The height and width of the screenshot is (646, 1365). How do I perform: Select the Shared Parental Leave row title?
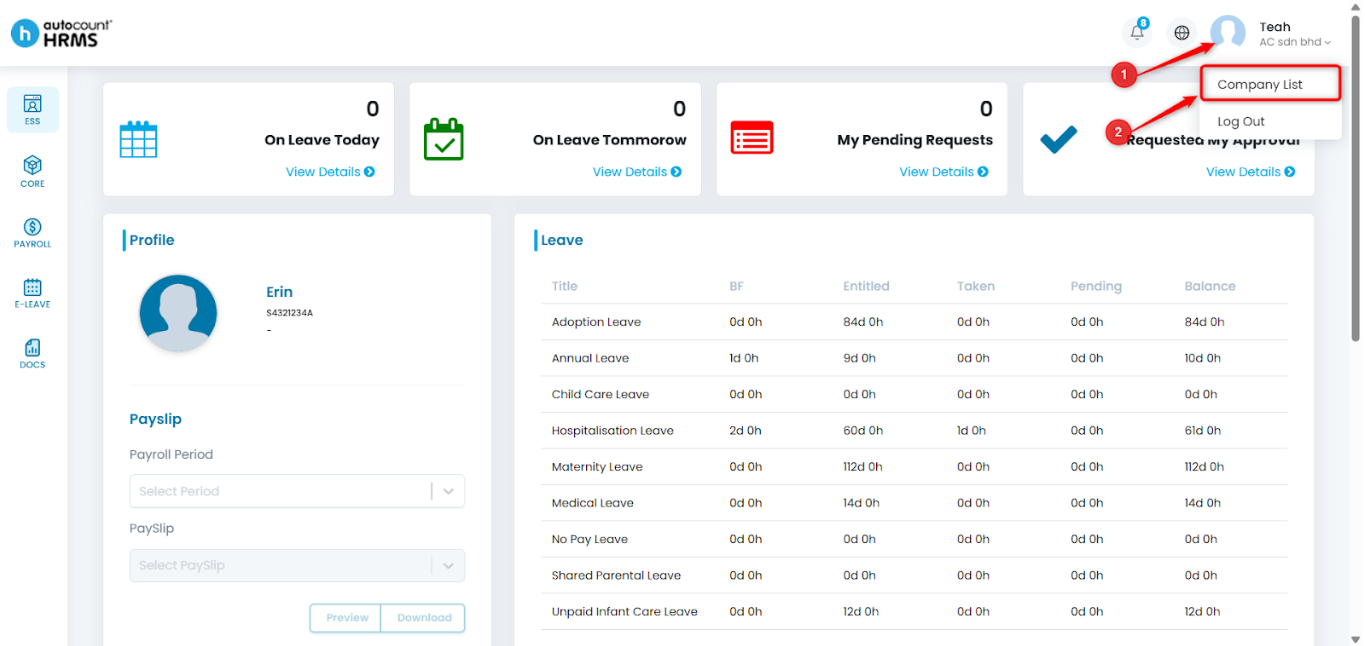point(616,575)
